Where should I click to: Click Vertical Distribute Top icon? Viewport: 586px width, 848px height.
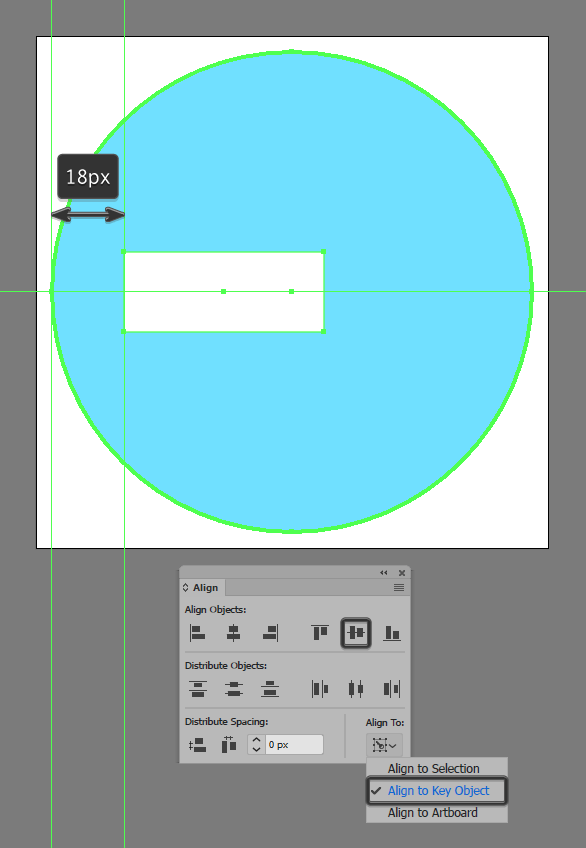click(x=198, y=688)
